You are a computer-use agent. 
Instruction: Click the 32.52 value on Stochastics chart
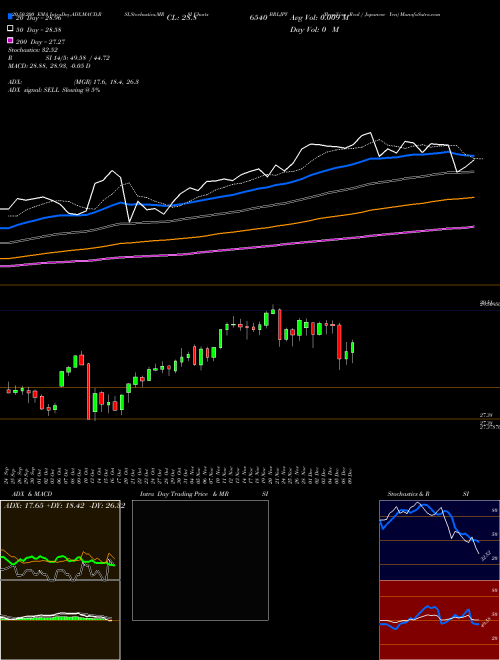pyautogui.click(x=485, y=556)
